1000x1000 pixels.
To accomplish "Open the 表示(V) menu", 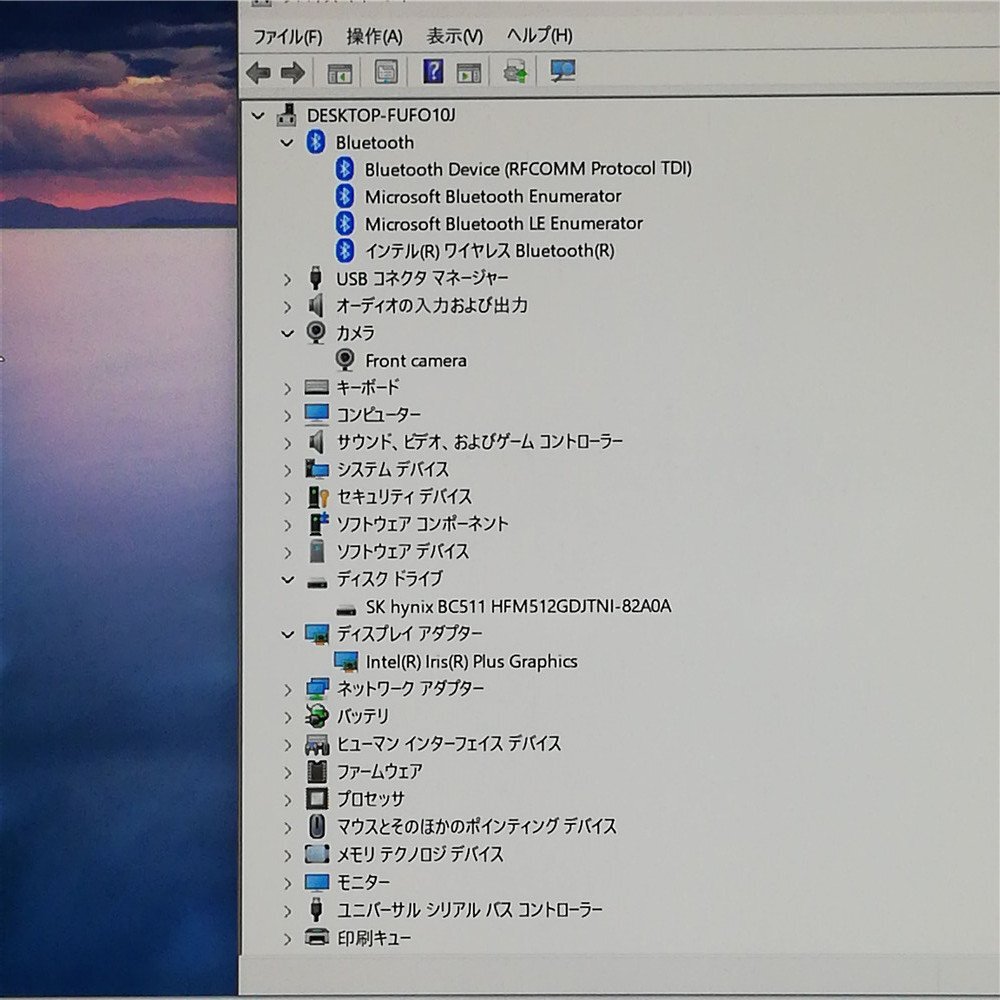I will pyautogui.click(x=452, y=35).
